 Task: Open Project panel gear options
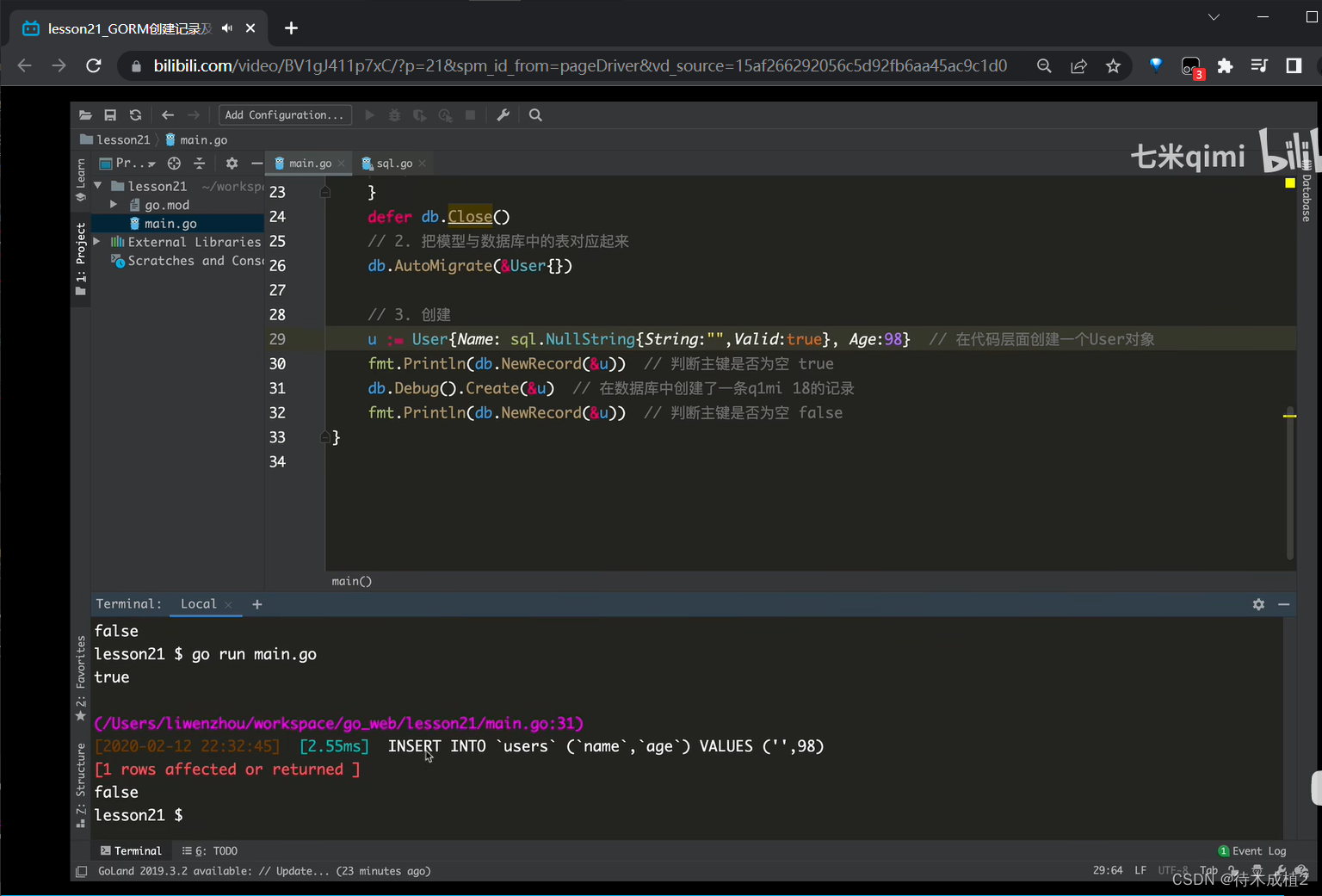tap(232, 164)
